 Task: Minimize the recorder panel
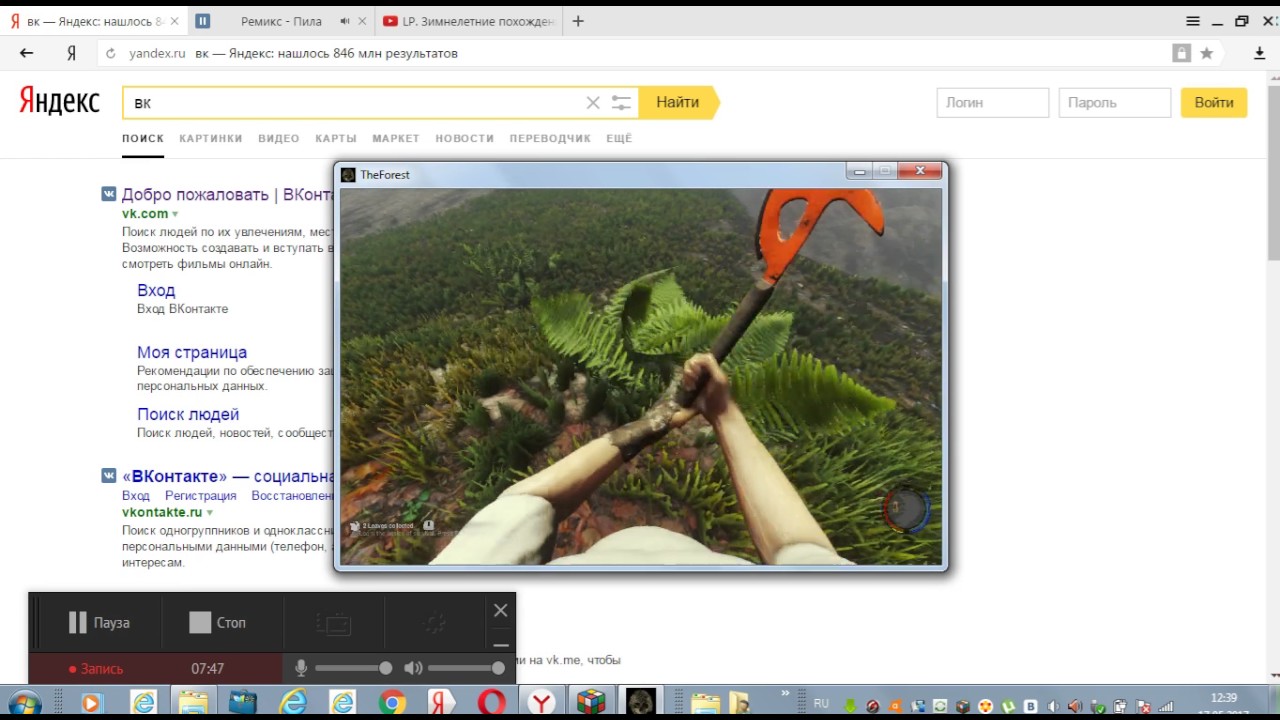coord(501,644)
